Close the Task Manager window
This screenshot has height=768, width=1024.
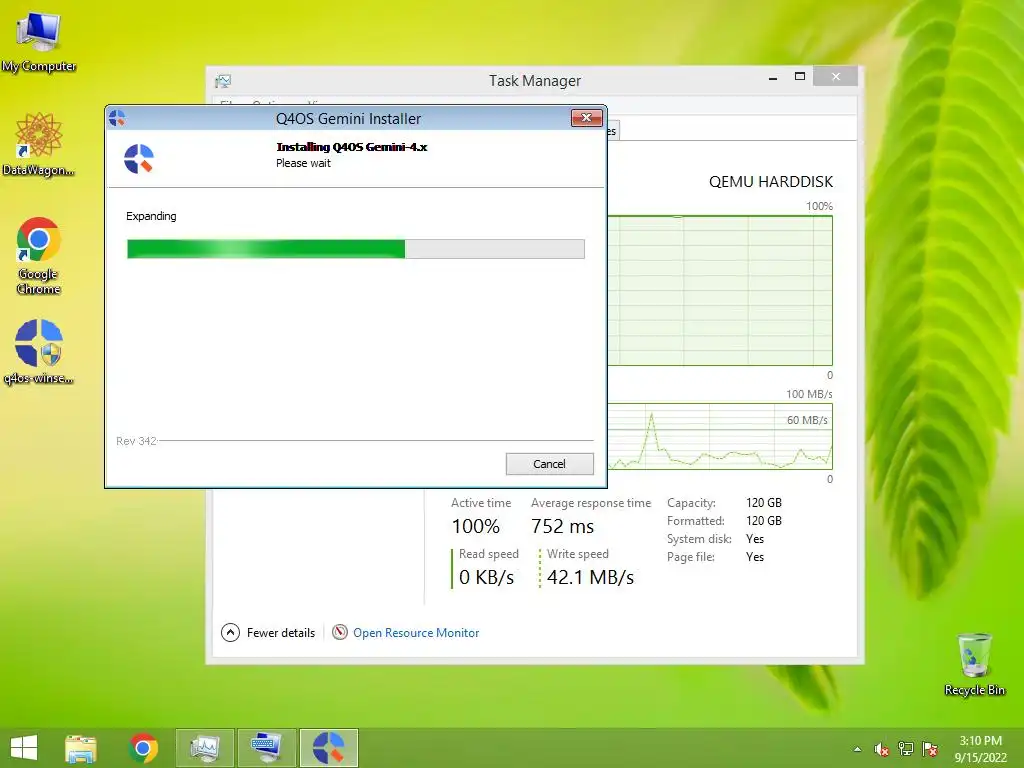pyautogui.click(x=835, y=77)
